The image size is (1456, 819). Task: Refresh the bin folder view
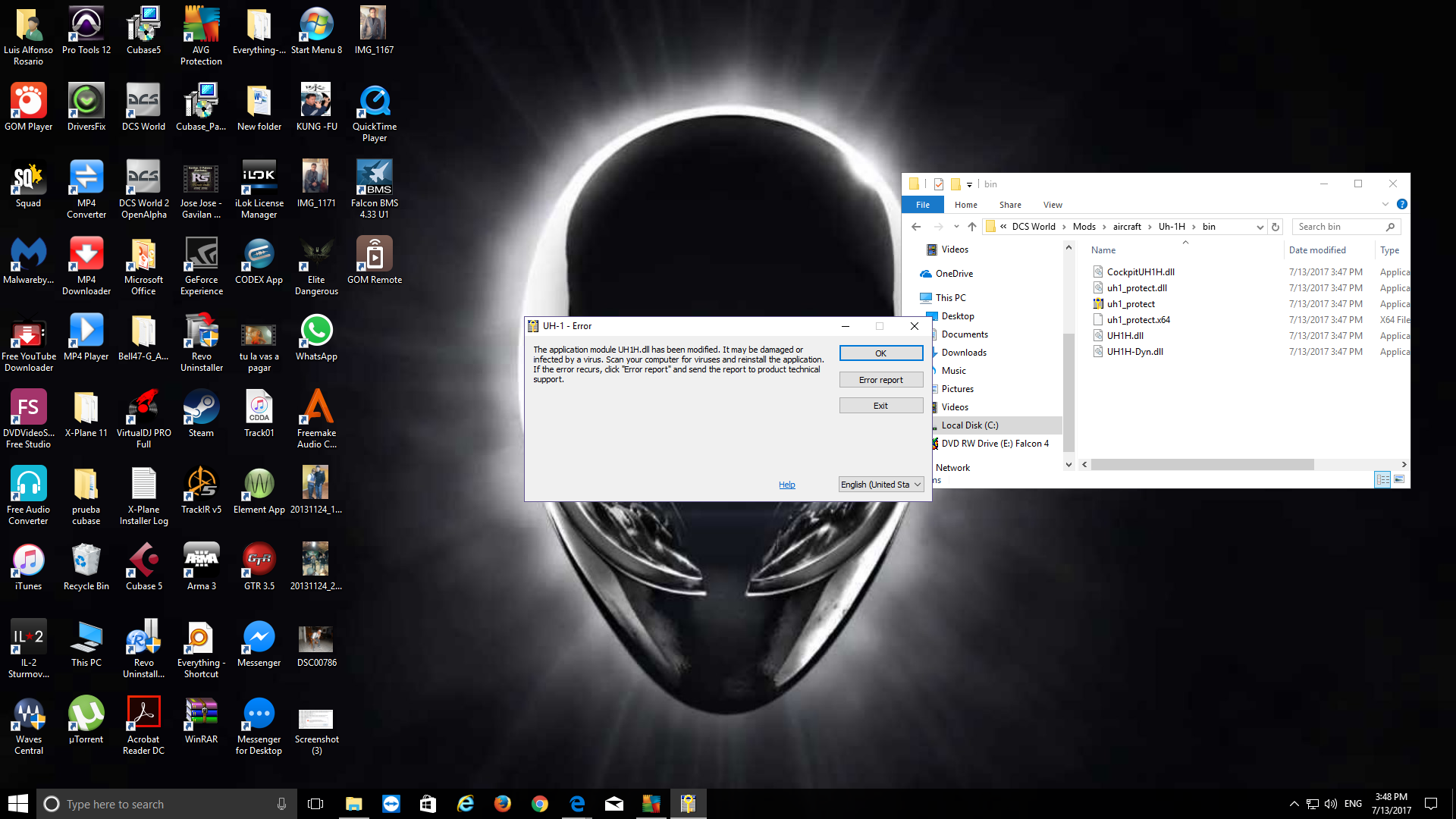tap(1275, 227)
